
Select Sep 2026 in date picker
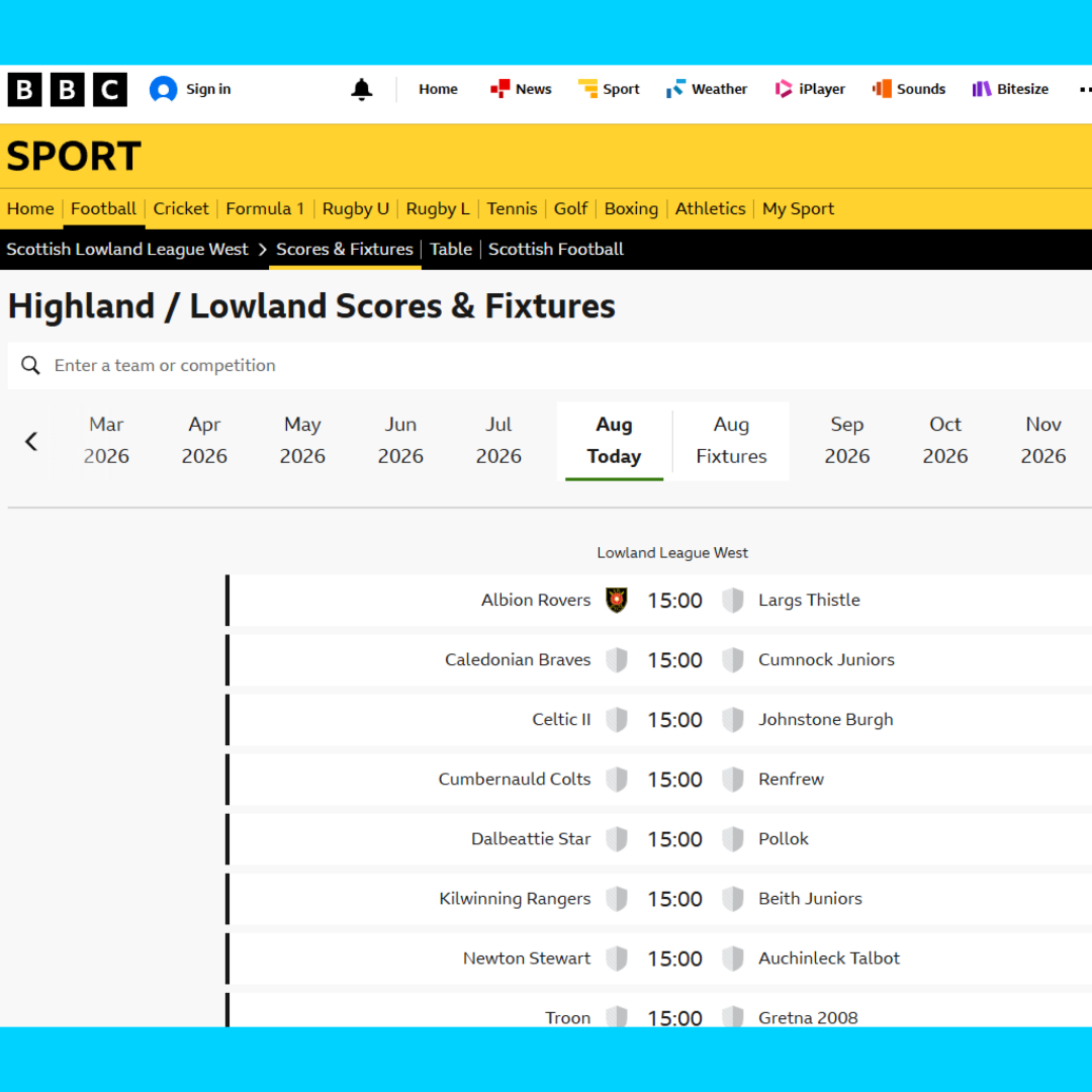(x=847, y=440)
